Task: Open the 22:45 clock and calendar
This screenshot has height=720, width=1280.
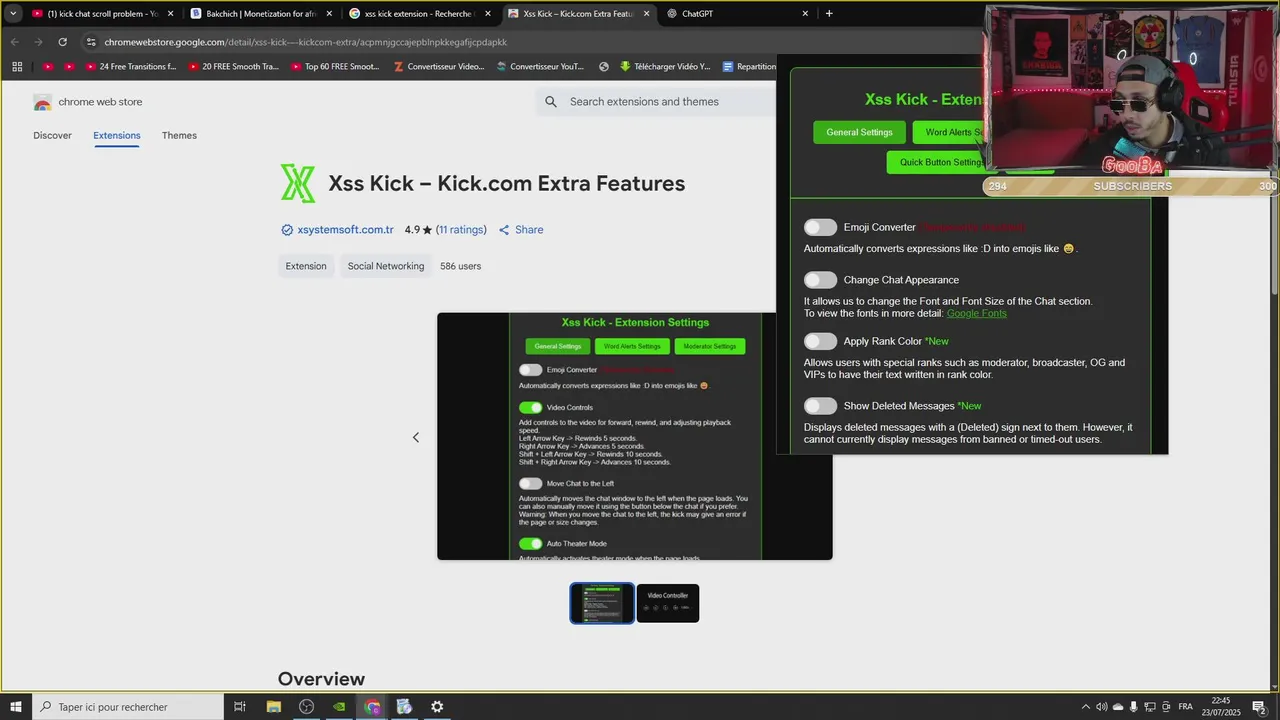Action: [x=1221, y=706]
